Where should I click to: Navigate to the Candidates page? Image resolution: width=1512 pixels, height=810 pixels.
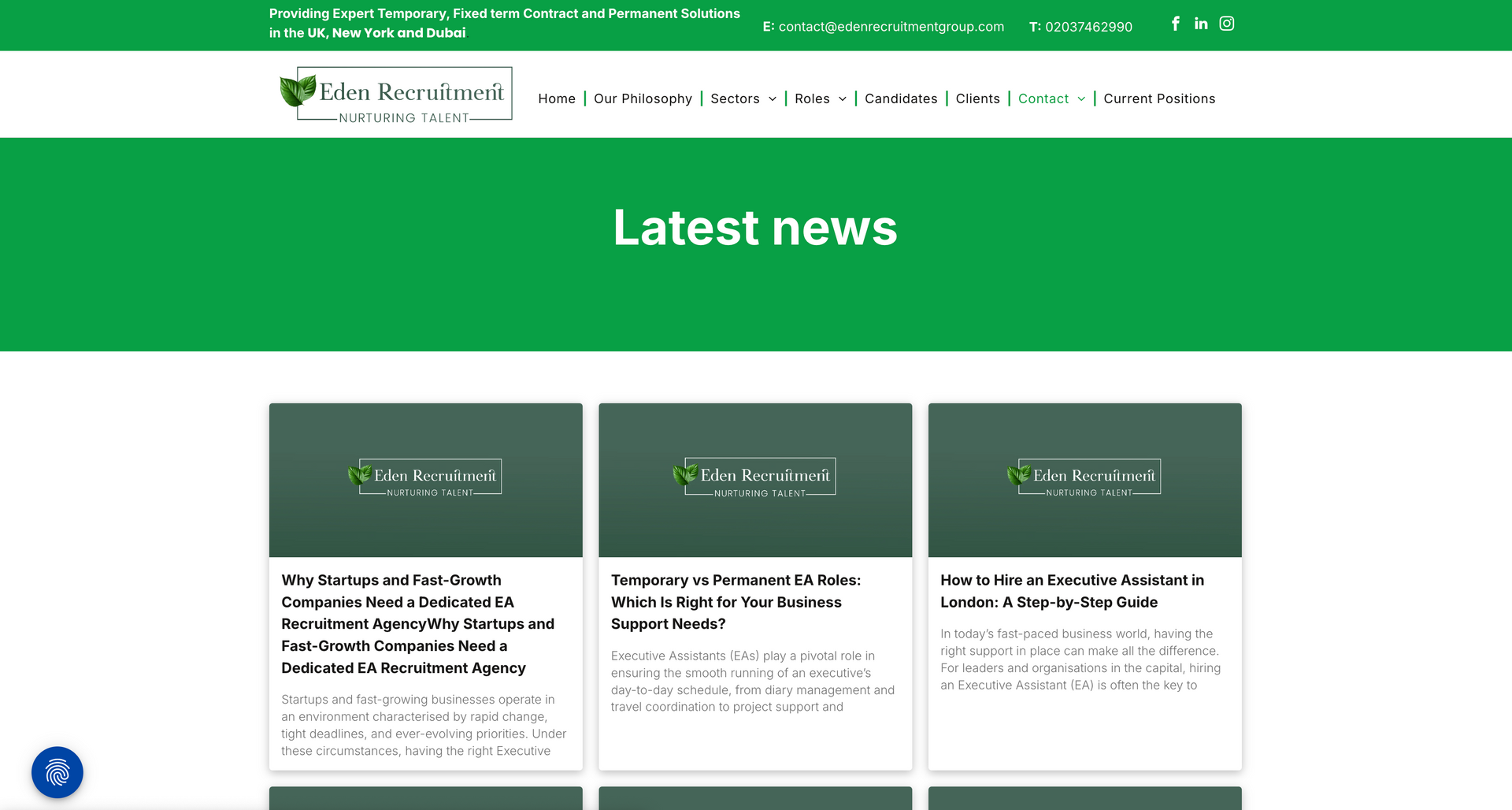pos(901,98)
